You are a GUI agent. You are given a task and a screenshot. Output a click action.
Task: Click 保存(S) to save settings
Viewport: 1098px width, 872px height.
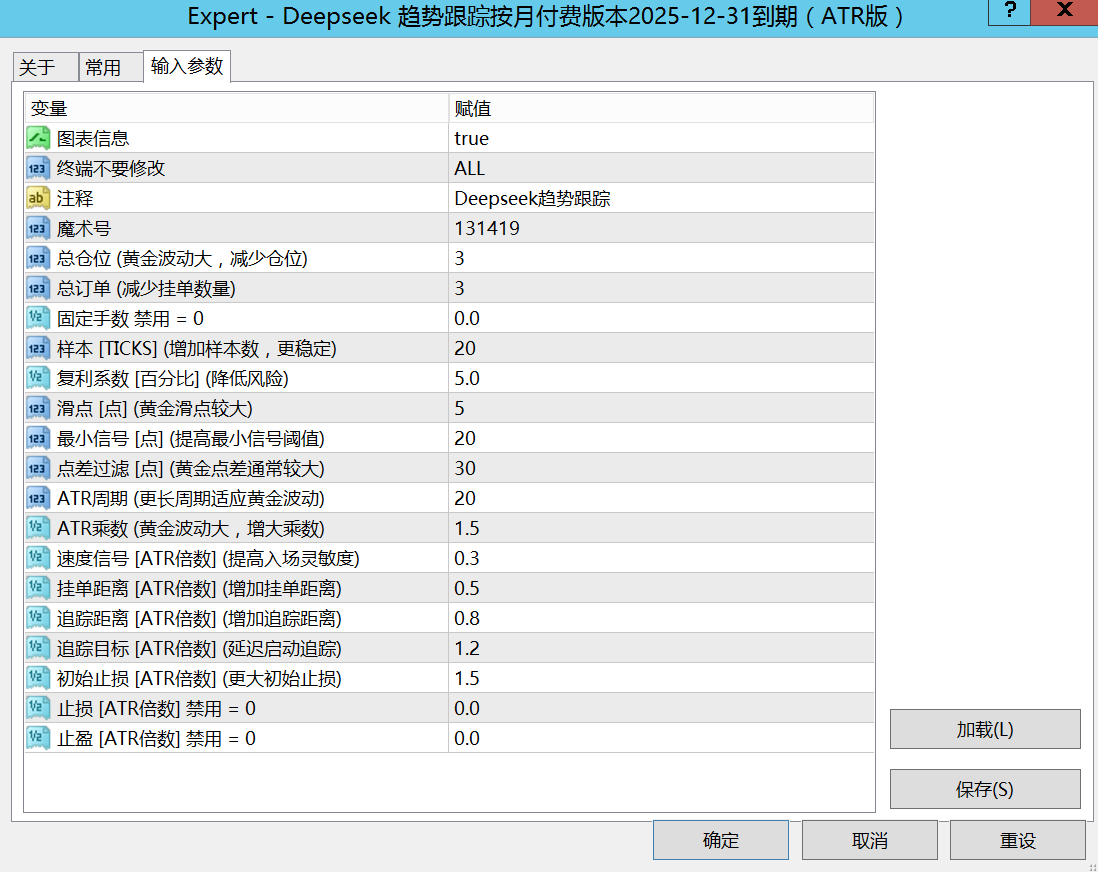click(985, 789)
